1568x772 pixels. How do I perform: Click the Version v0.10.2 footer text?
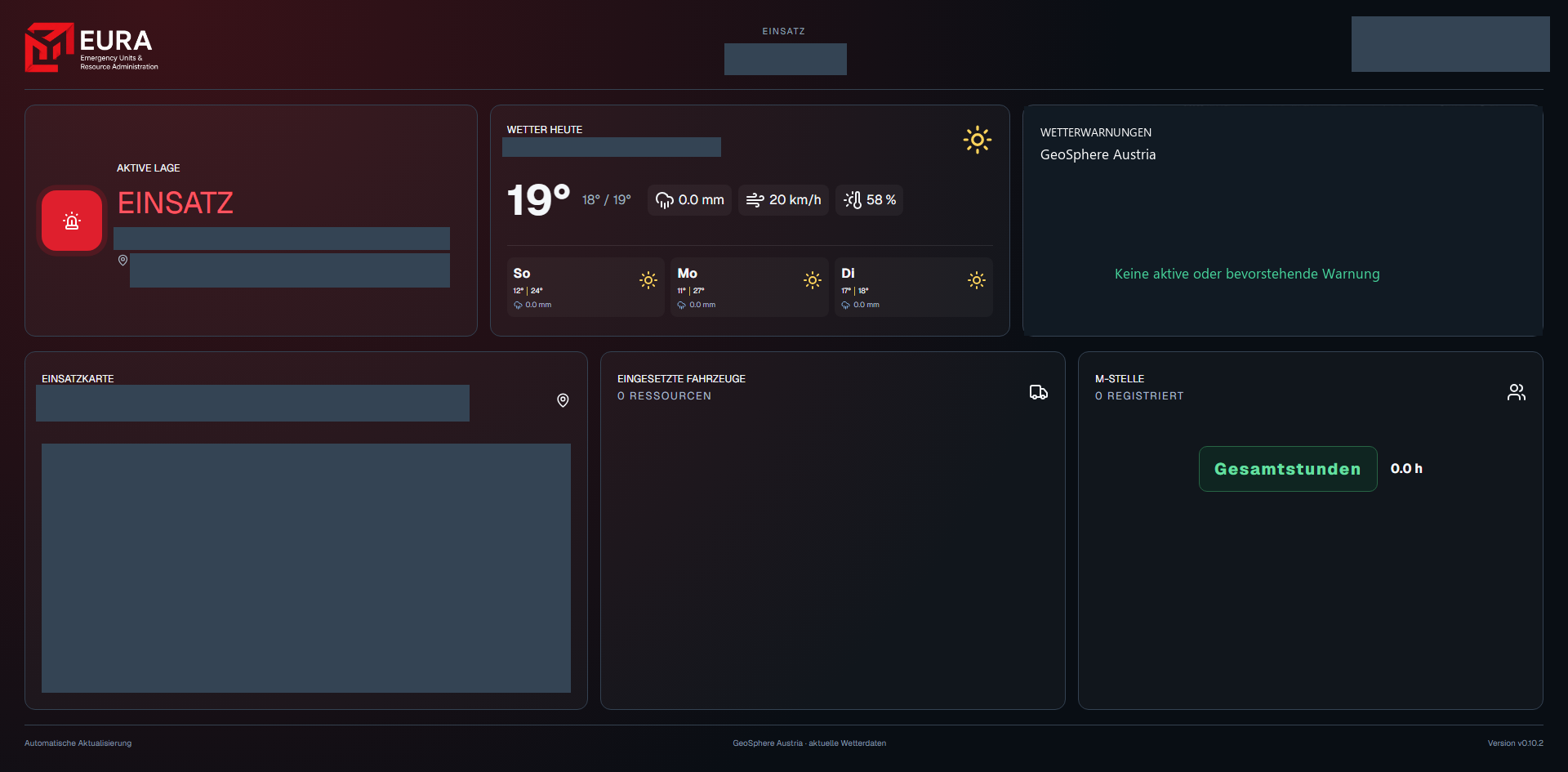point(1516,743)
